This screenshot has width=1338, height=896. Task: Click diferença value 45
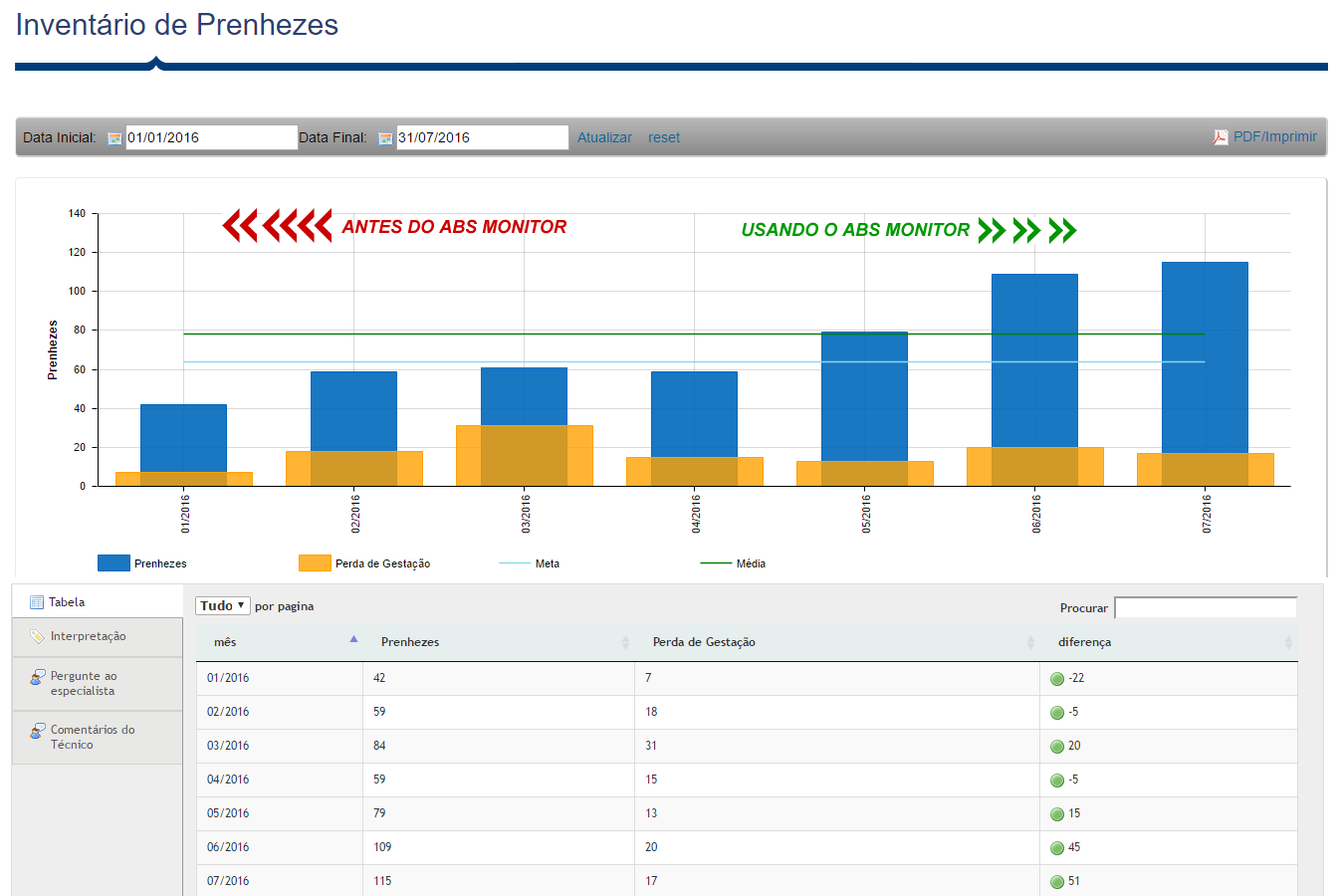pos(1074,847)
